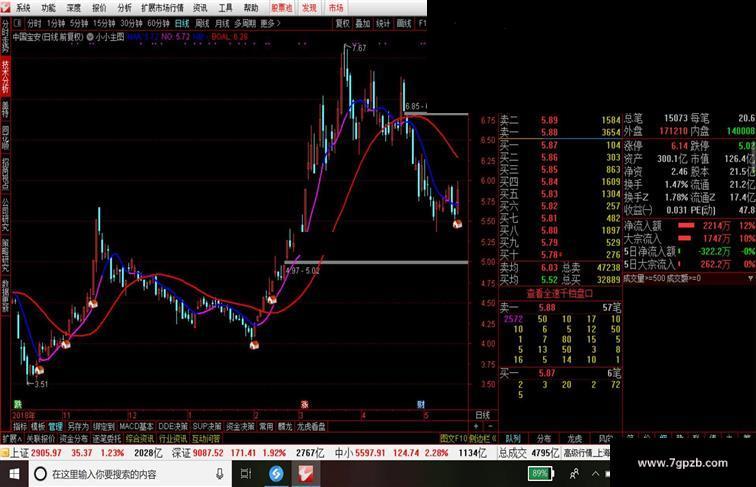Click the latest house signal icon at 5.50
Image resolution: width=756 pixels, height=487 pixels.
(457, 223)
